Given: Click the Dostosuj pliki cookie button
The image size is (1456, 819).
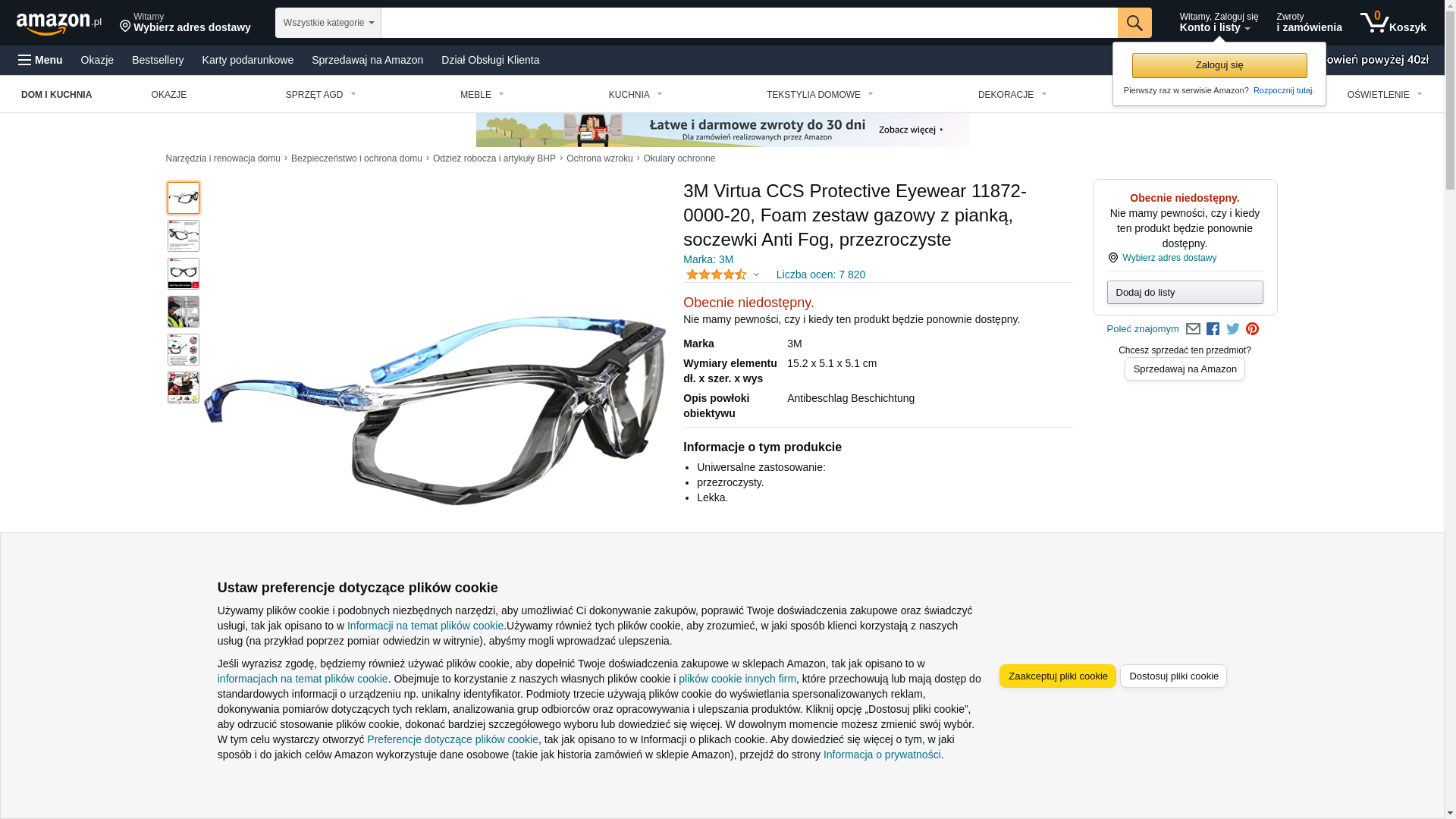Looking at the screenshot, I should pyautogui.click(x=1173, y=676).
